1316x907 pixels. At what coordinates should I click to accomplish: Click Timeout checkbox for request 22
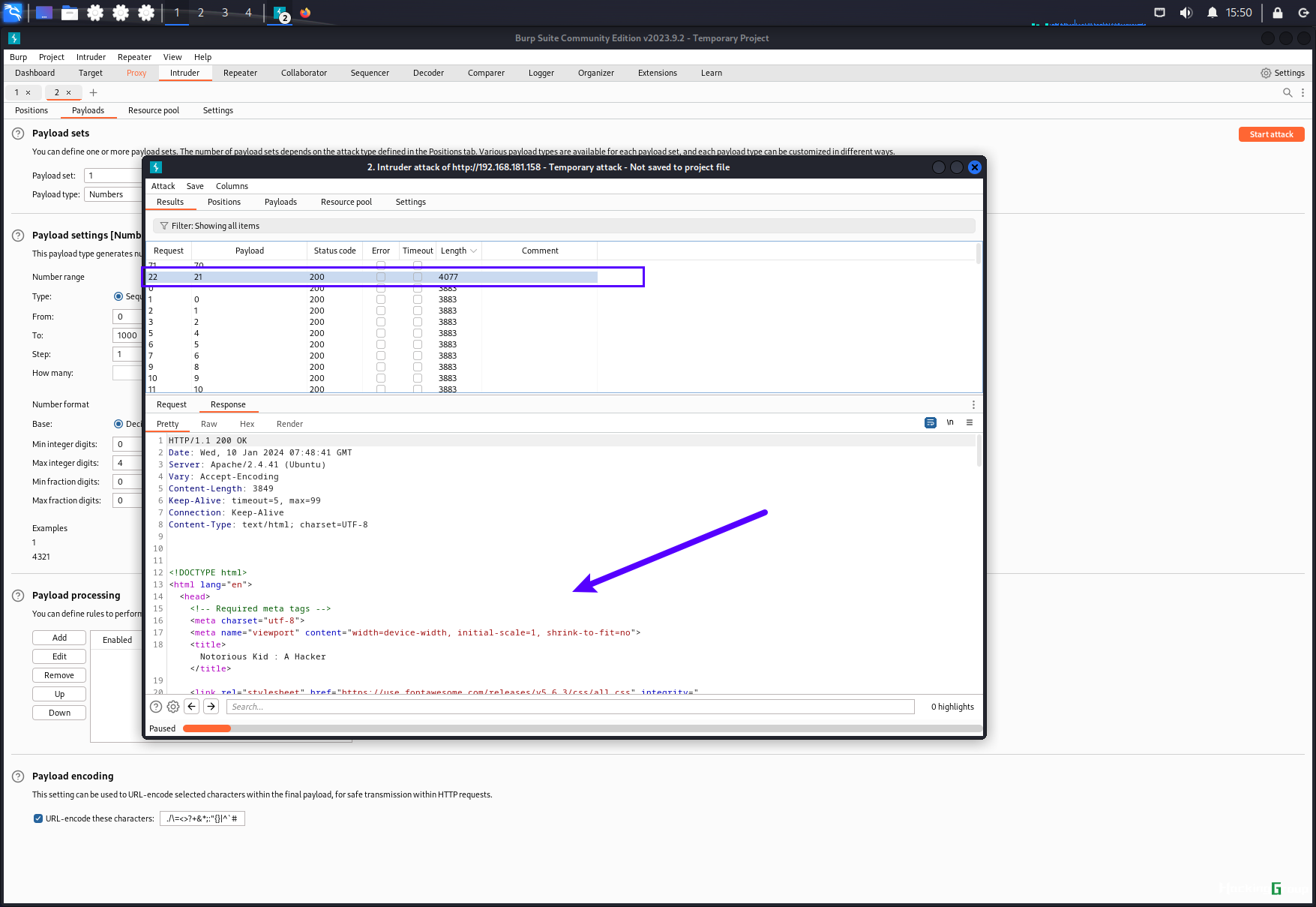tap(418, 277)
